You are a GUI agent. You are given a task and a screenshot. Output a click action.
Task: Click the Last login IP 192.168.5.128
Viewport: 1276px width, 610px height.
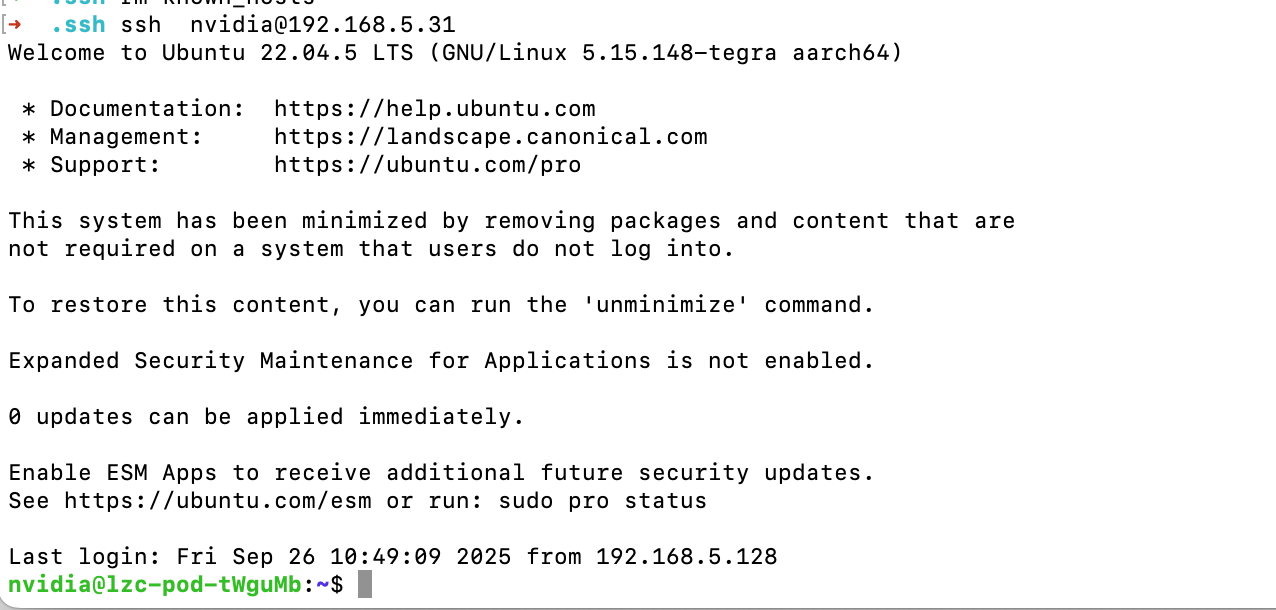point(687,556)
